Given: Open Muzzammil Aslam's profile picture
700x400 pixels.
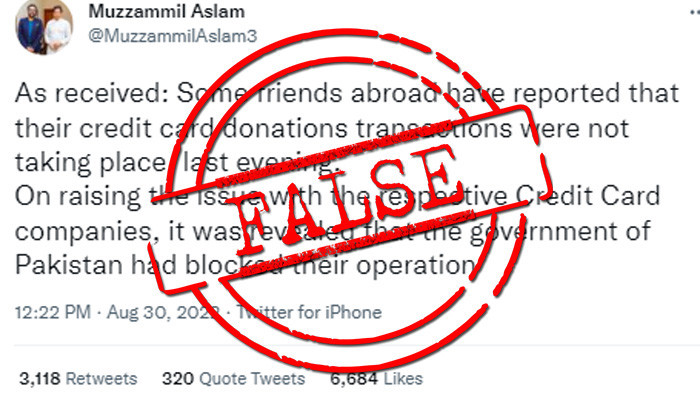Looking at the screenshot, I should click(44, 26).
